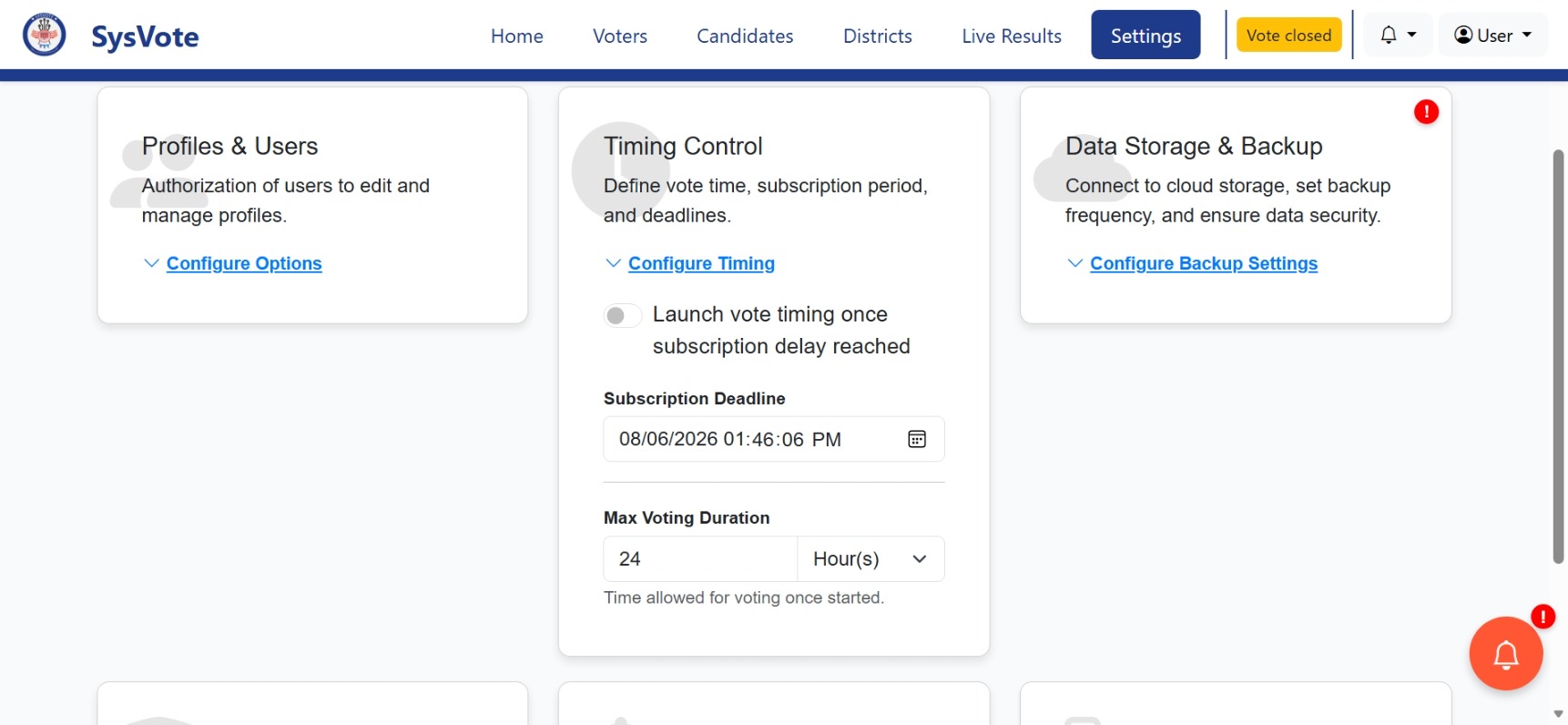The height and width of the screenshot is (725, 1568).
Task: Click the red alert badge on Data Storage card
Action: (x=1426, y=112)
